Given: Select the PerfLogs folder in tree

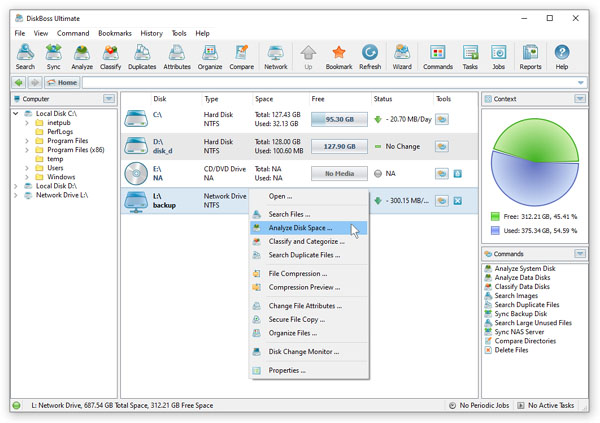Looking at the screenshot, I should 60,132.
